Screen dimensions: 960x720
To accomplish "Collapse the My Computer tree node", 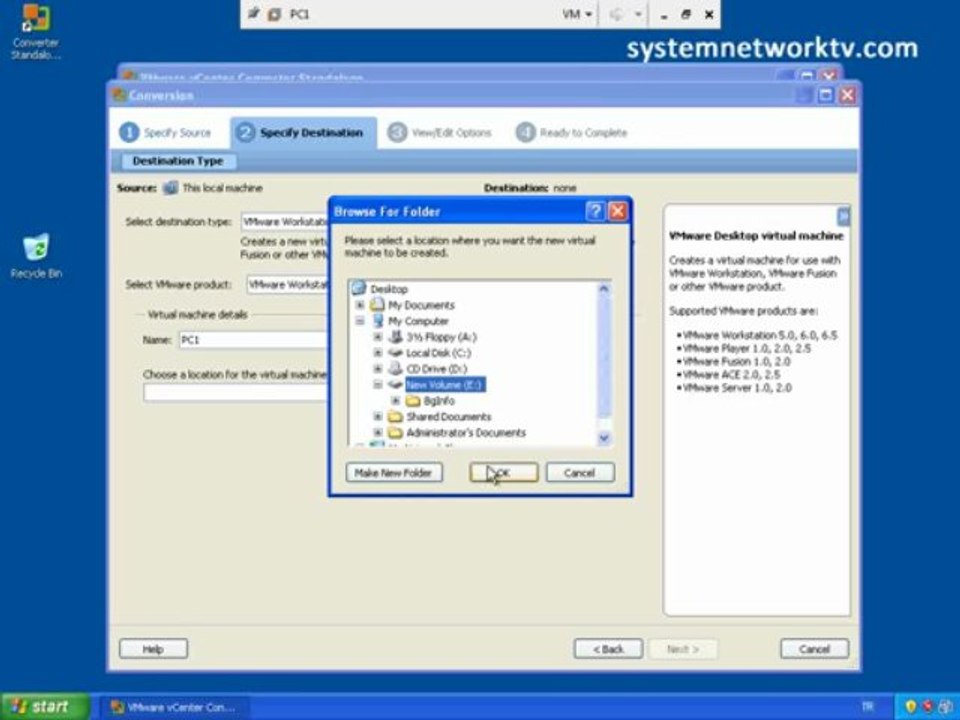I will pyautogui.click(x=360, y=320).
